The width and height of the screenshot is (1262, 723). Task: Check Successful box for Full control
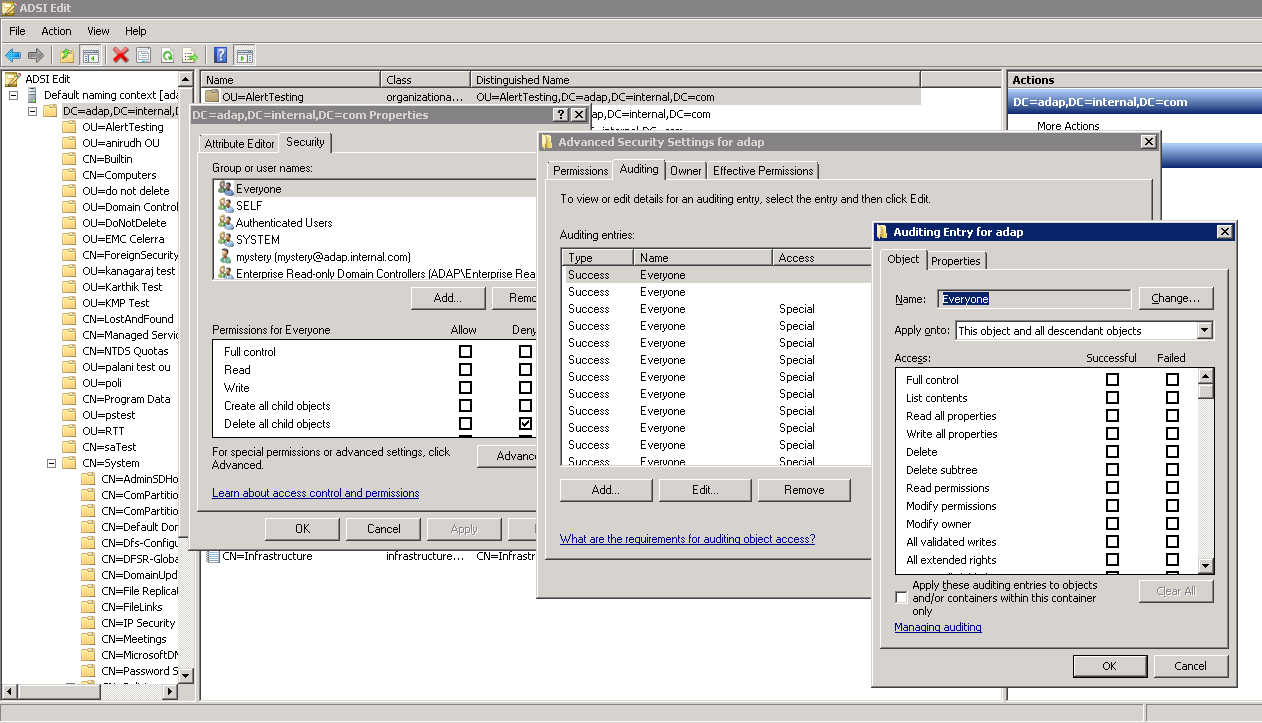tap(1112, 380)
